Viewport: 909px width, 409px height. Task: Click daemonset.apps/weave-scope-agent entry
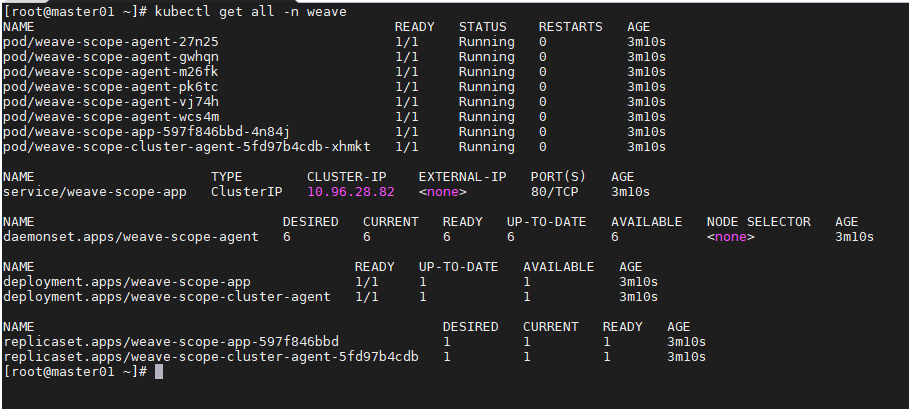pyautogui.click(x=131, y=237)
